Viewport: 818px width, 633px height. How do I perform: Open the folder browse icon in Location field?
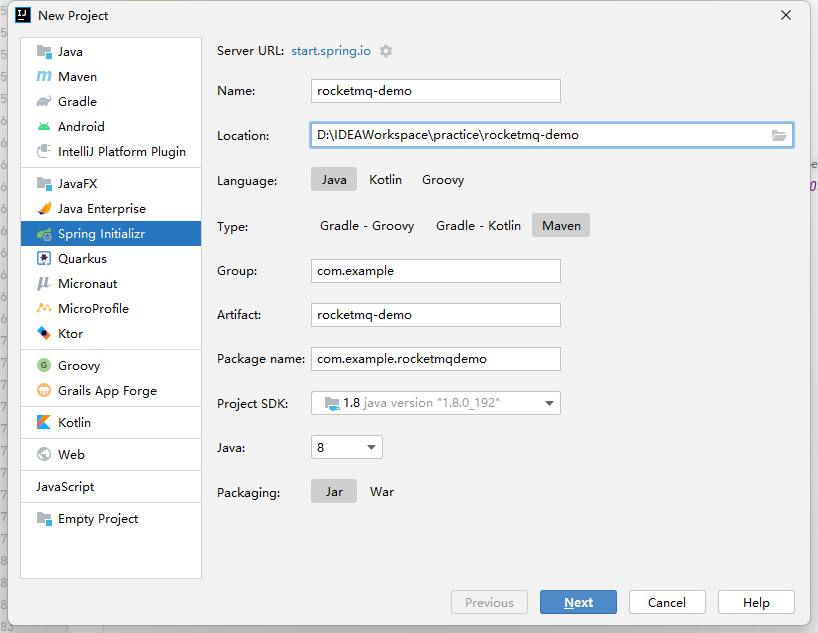779,136
